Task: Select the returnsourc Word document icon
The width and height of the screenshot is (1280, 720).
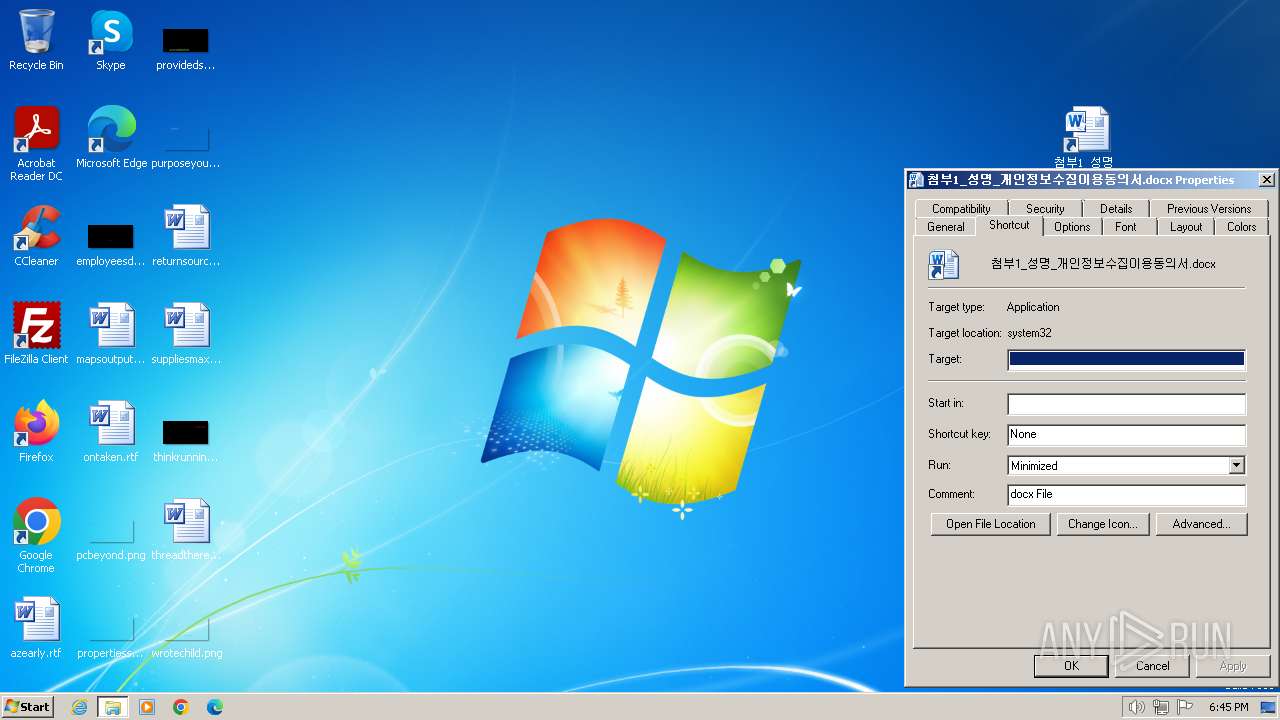Action: [x=186, y=236]
